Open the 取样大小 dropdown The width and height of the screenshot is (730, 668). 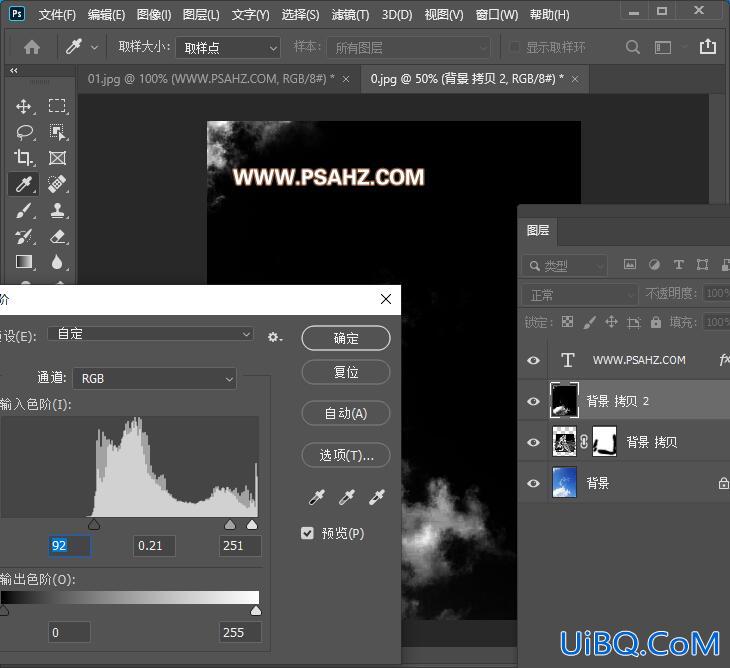point(228,47)
